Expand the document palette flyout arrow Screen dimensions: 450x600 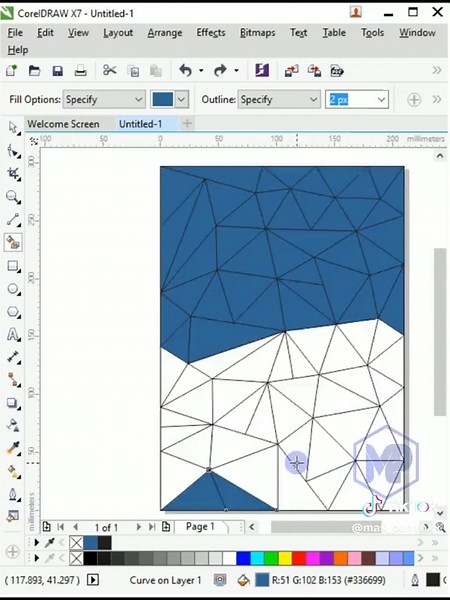pyautogui.click(x=37, y=542)
